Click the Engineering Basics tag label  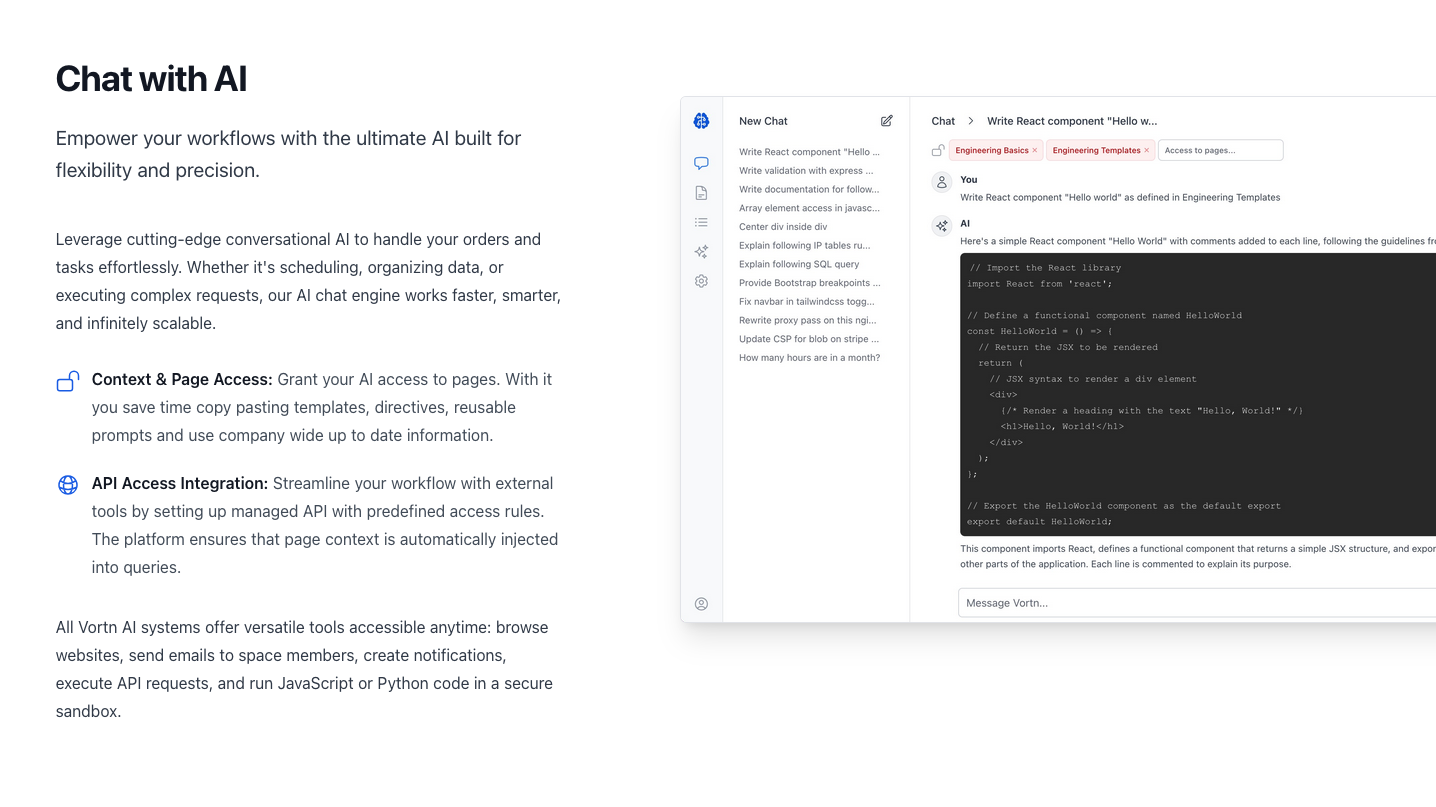click(x=991, y=150)
